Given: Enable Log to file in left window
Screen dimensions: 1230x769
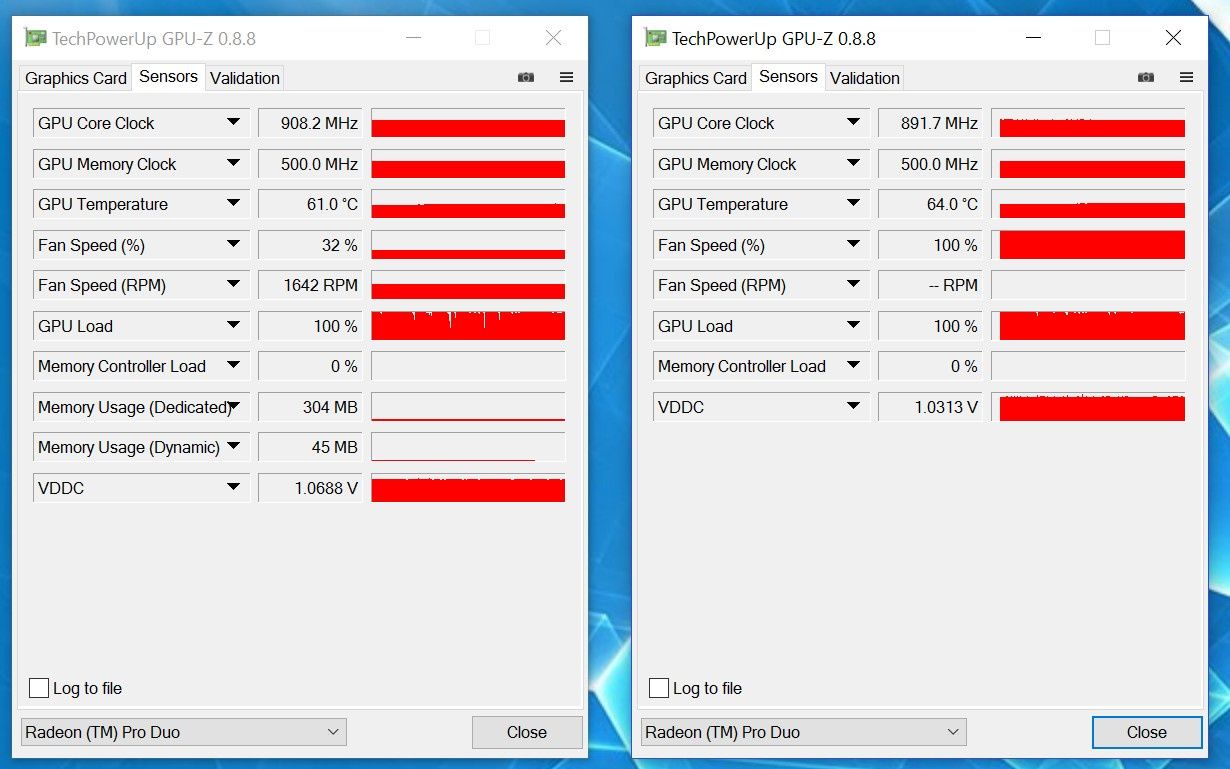Looking at the screenshot, I should click(39, 688).
